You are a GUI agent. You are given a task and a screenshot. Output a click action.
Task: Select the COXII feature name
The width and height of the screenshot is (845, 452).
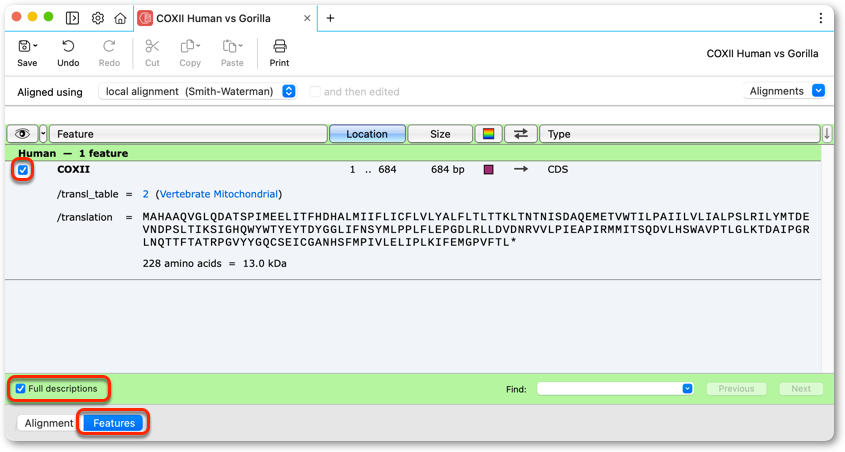73,169
